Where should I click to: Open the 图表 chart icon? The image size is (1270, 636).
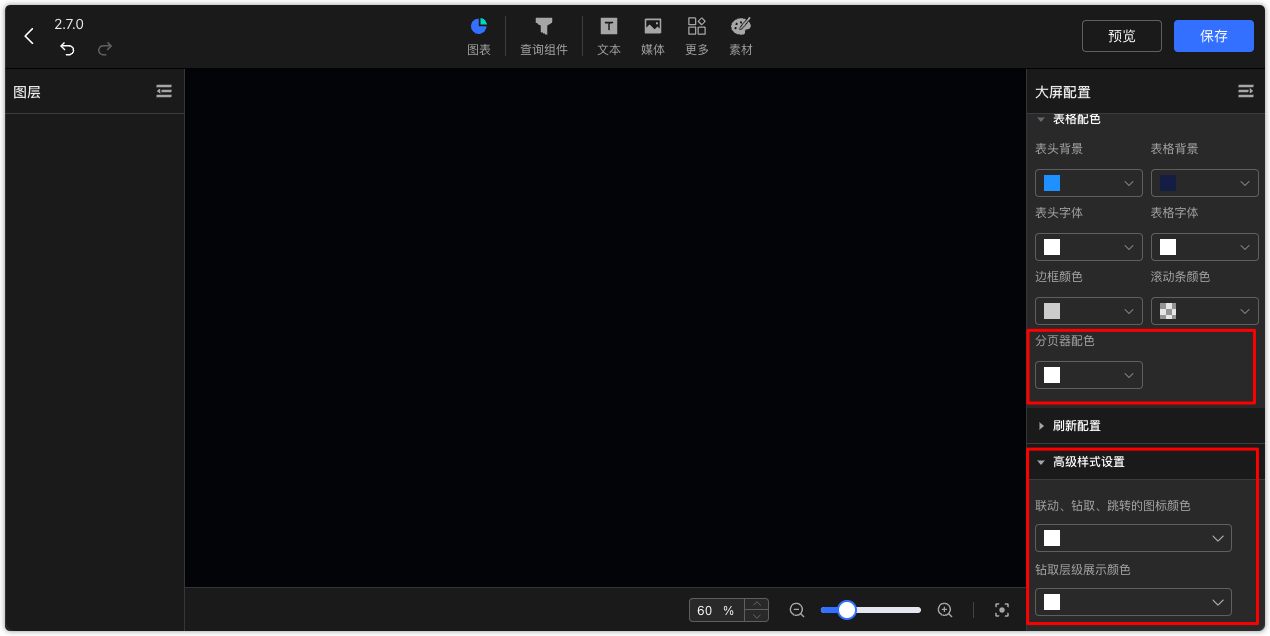[479, 27]
